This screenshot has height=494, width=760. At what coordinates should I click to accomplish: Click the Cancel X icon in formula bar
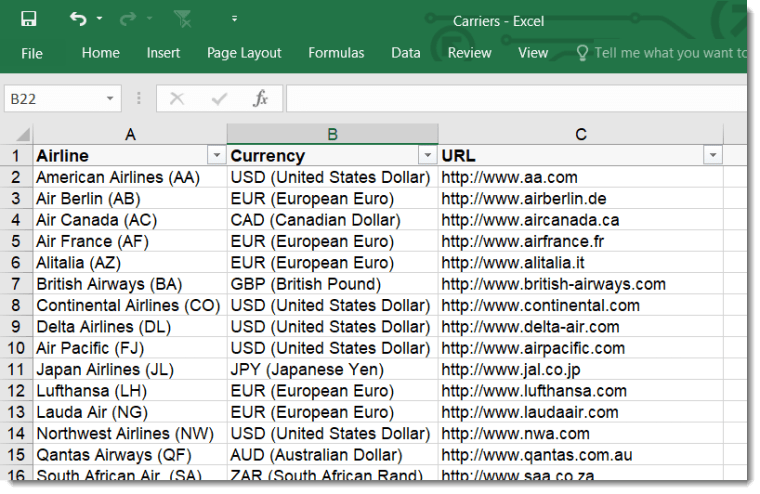click(177, 99)
